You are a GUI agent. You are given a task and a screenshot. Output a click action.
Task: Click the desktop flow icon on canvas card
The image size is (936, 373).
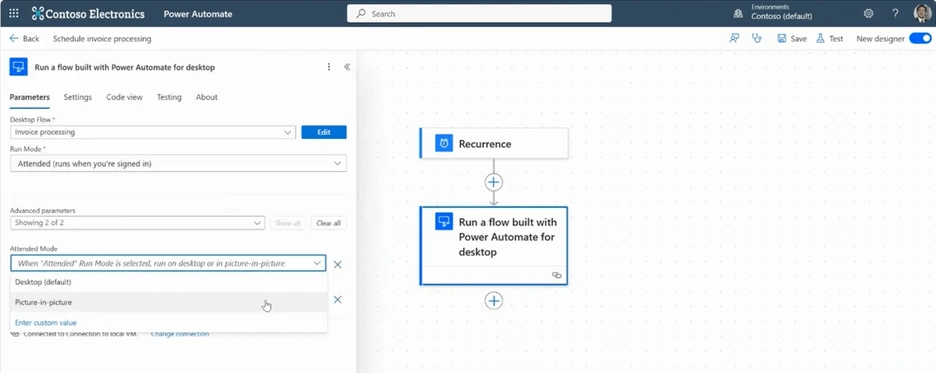point(444,221)
